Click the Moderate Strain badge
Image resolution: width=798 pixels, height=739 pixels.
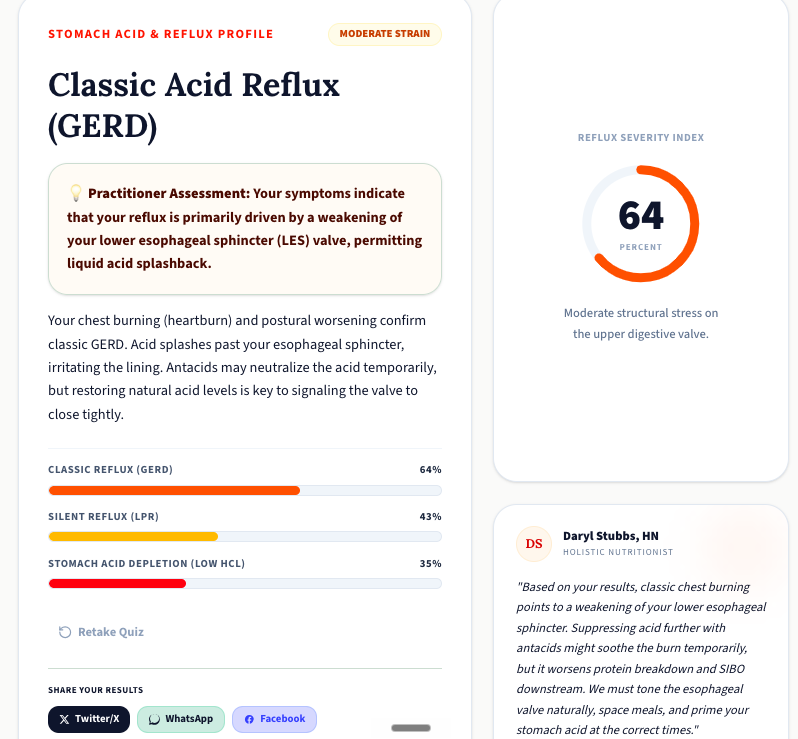coord(385,34)
